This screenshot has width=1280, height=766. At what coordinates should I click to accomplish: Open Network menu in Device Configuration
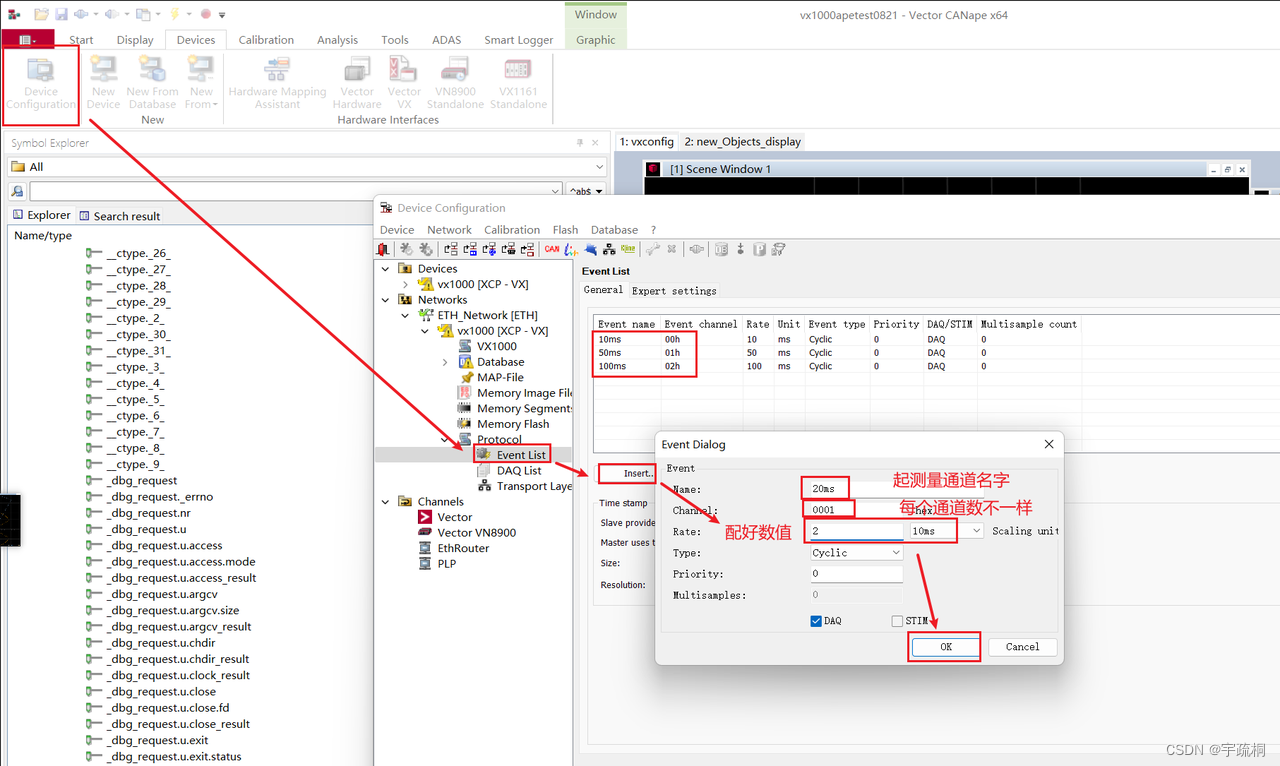click(449, 230)
